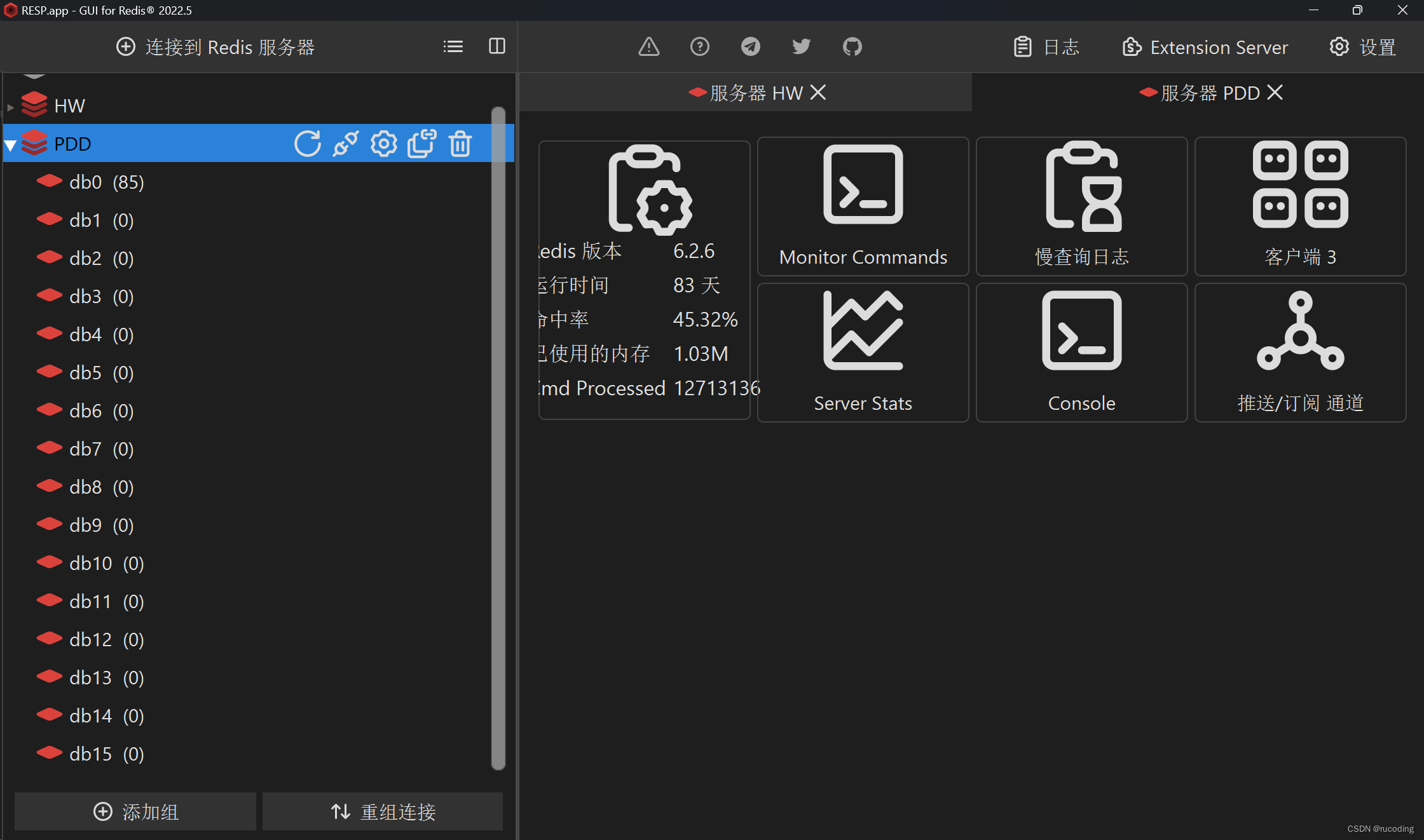This screenshot has height=840, width=1424.
Task: Open 设置 settings
Action: click(1362, 46)
